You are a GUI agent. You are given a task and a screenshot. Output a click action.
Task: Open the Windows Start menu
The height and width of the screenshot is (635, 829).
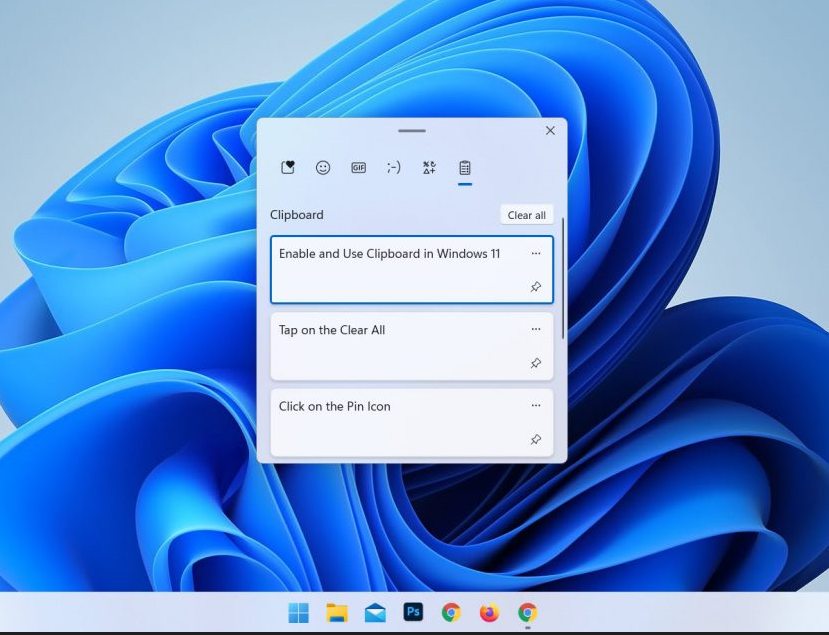click(296, 613)
